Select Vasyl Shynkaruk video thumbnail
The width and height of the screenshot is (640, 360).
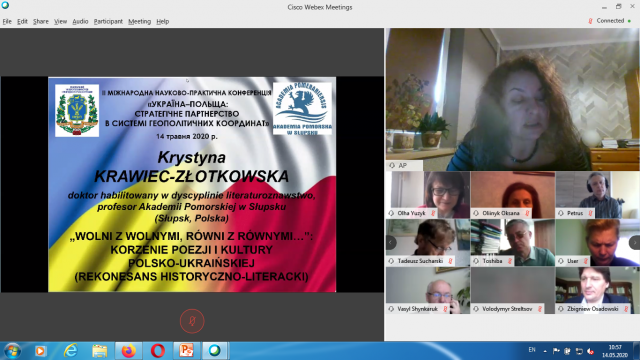pos(428,291)
